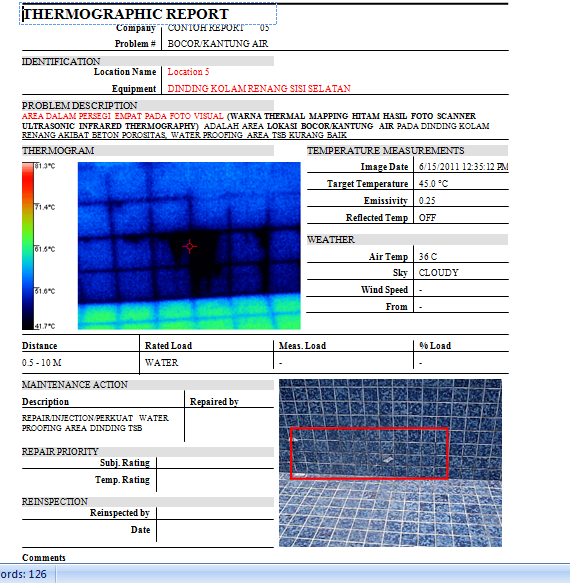Click the red 'Location 5' value
Image resolution: width=570 pixels, height=583 pixels.
(188, 72)
